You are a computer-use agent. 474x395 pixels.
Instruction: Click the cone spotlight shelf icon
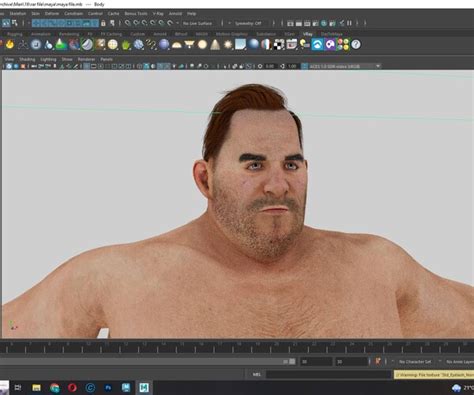point(215,44)
